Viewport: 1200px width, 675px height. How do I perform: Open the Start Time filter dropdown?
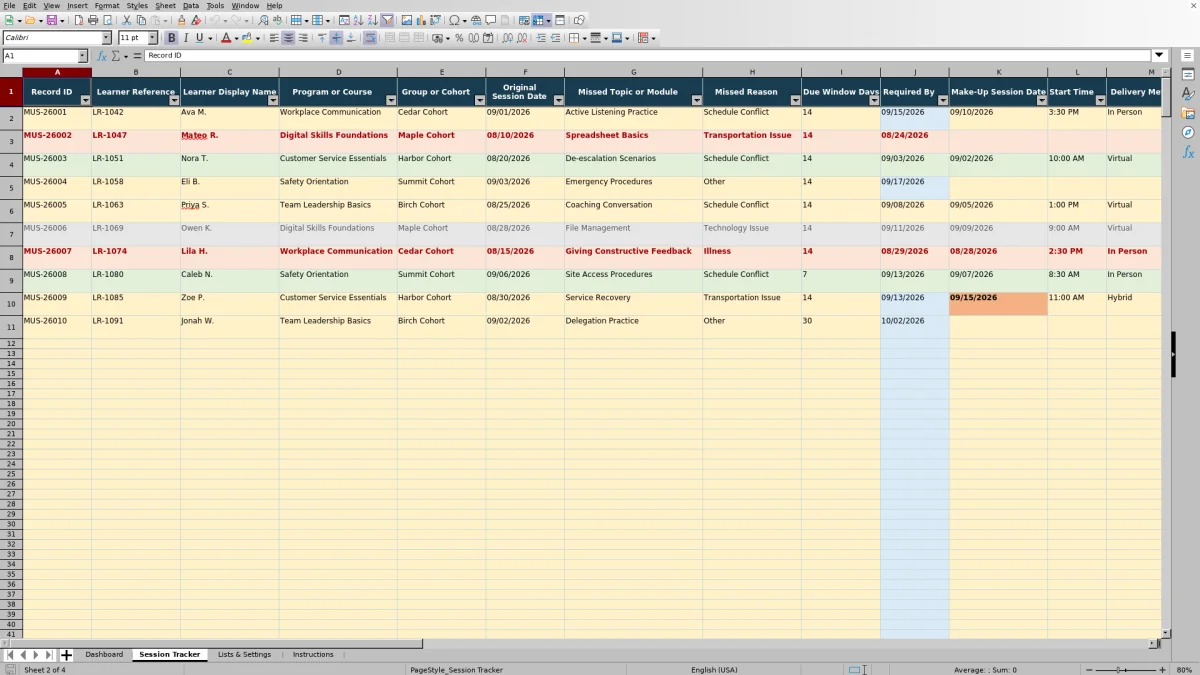point(1100,100)
